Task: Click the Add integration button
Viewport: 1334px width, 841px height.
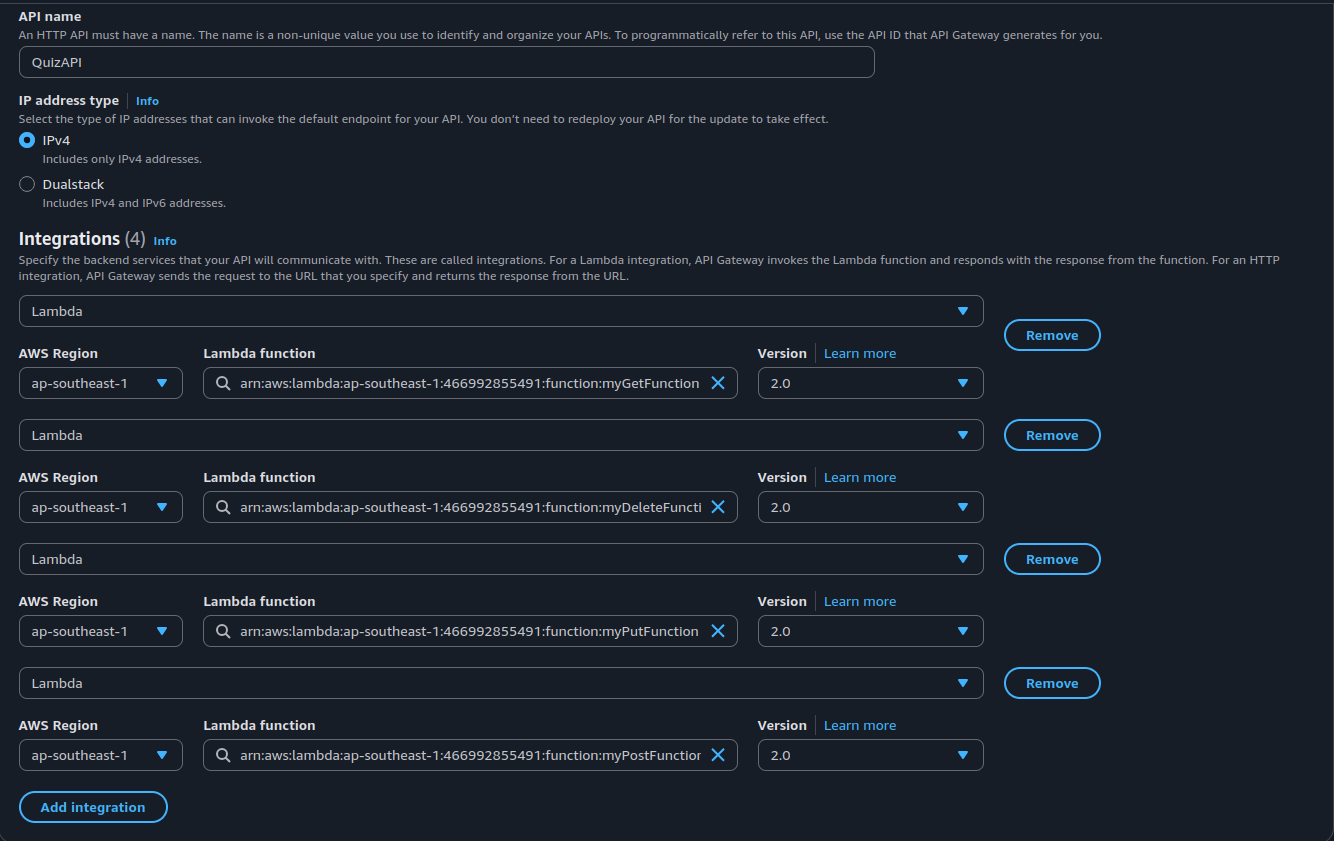Action: tap(93, 807)
